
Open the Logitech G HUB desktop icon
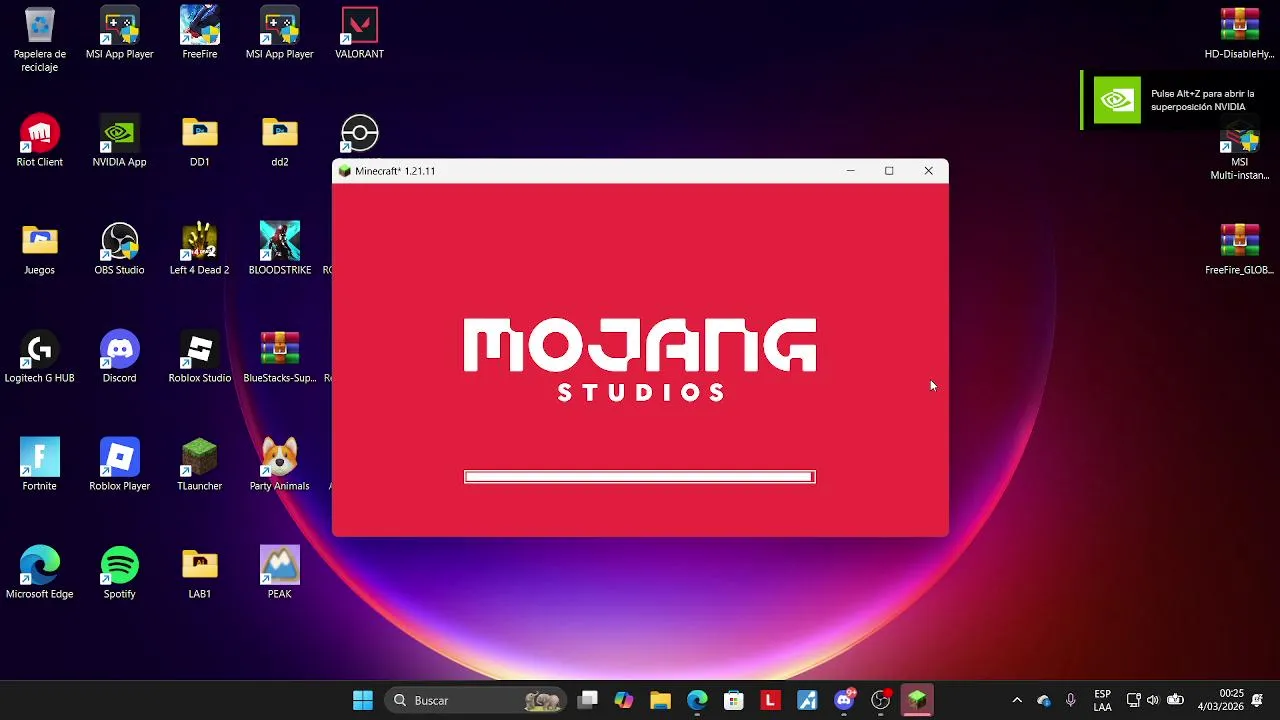click(x=40, y=357)
